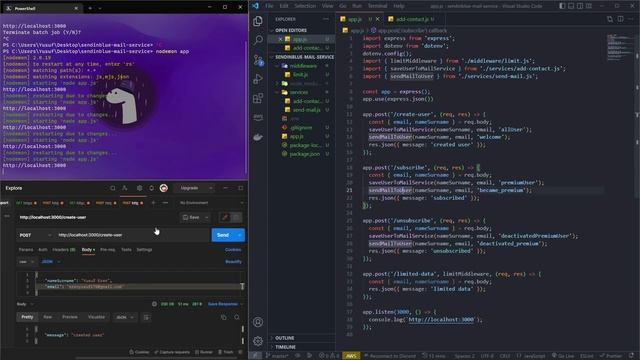Image resolution: width=640 pixels, height=360 pixels.
Task: Open the Search view in VS Code
Action: pos(258,40)
